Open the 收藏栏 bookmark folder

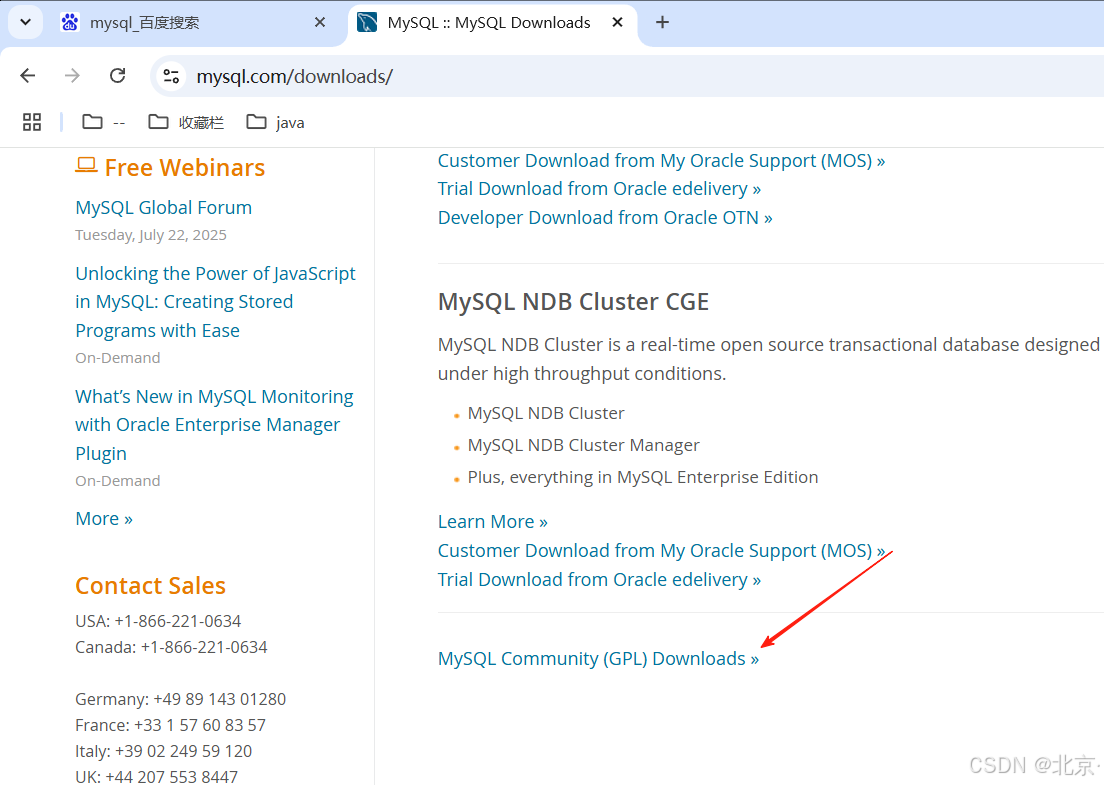[186, 123]
